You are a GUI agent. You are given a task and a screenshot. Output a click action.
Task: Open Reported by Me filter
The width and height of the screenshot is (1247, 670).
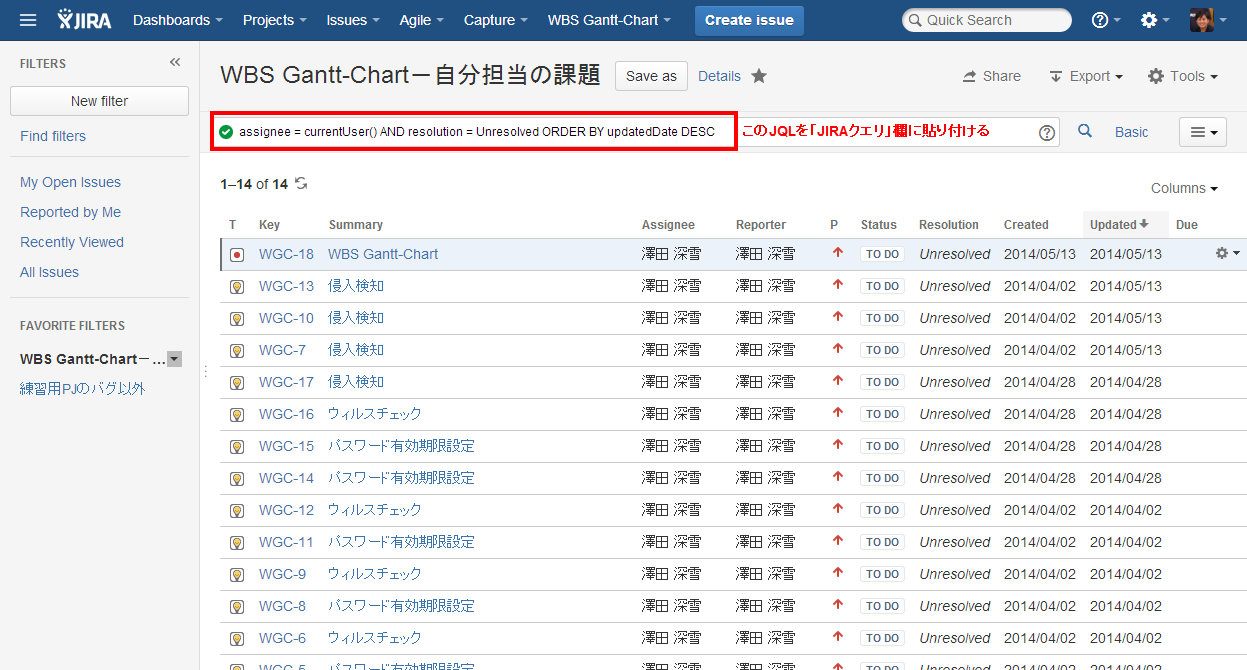tap(70, 212)
